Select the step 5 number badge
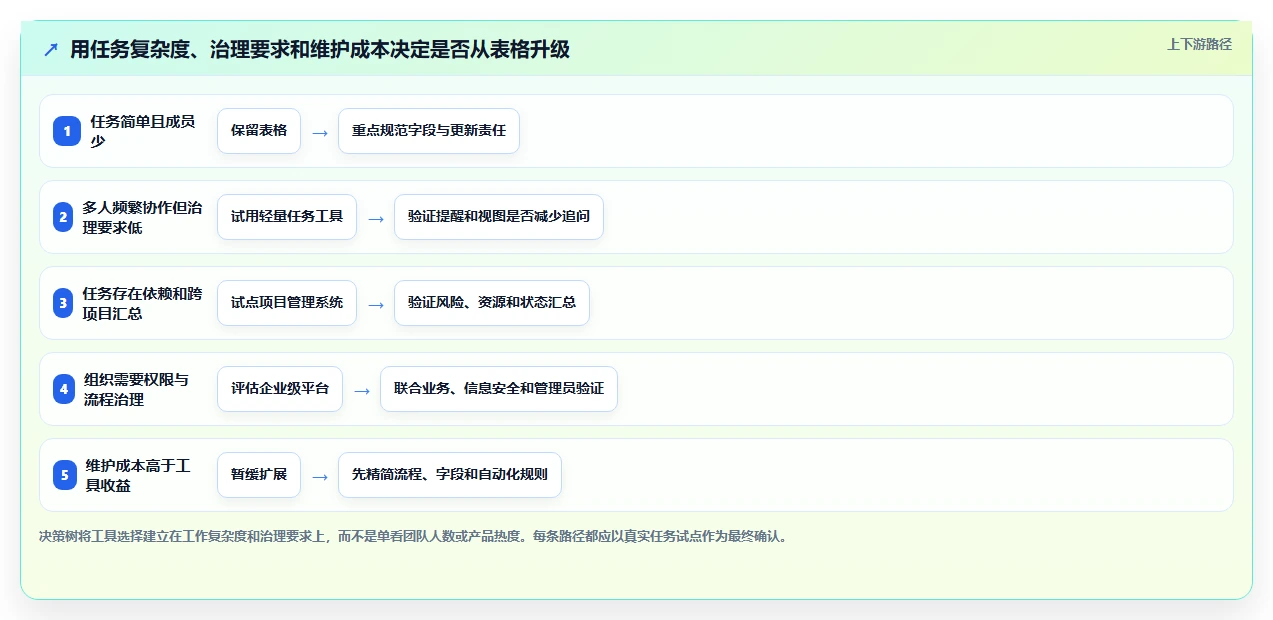 pyautogui.click(x=65, y=475)
